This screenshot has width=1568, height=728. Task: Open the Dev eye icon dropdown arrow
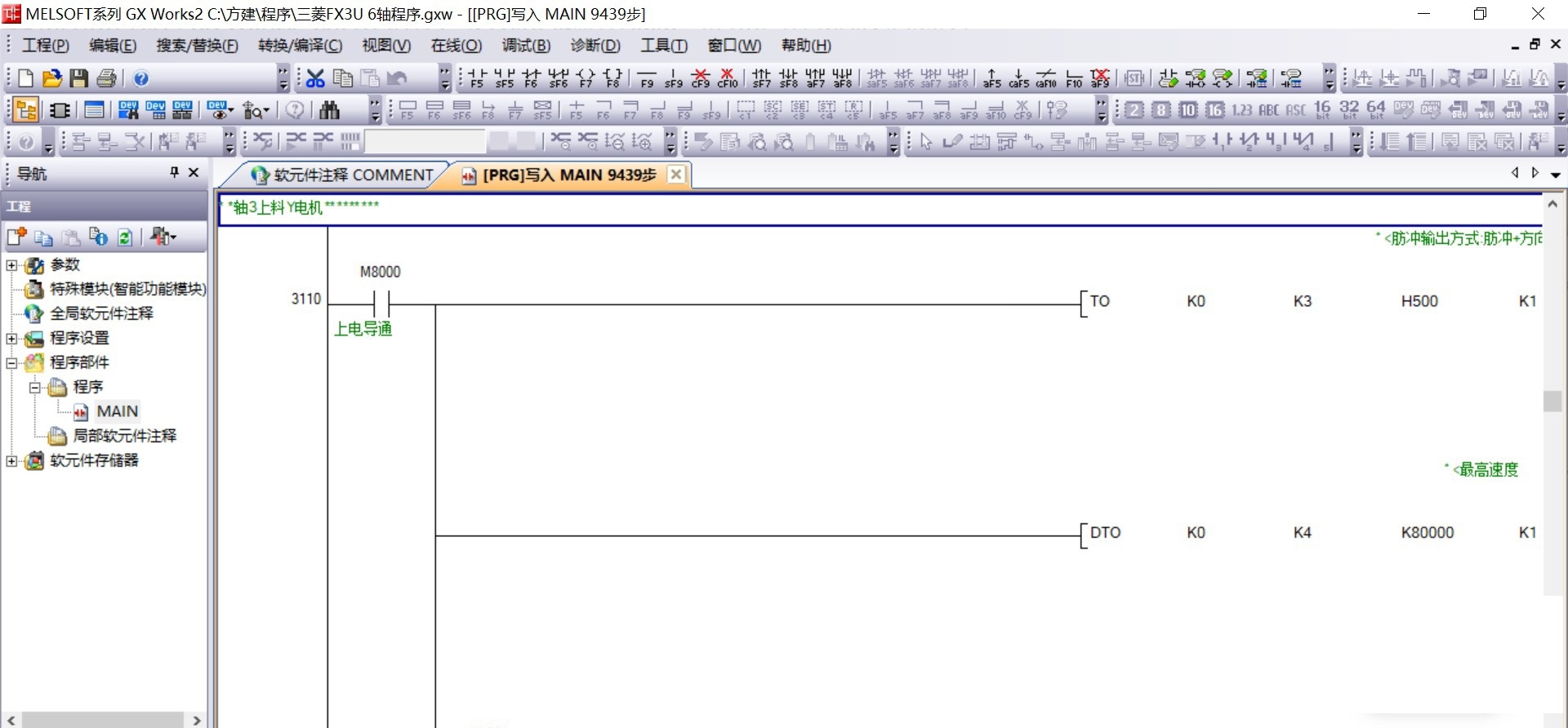[231, 110]
